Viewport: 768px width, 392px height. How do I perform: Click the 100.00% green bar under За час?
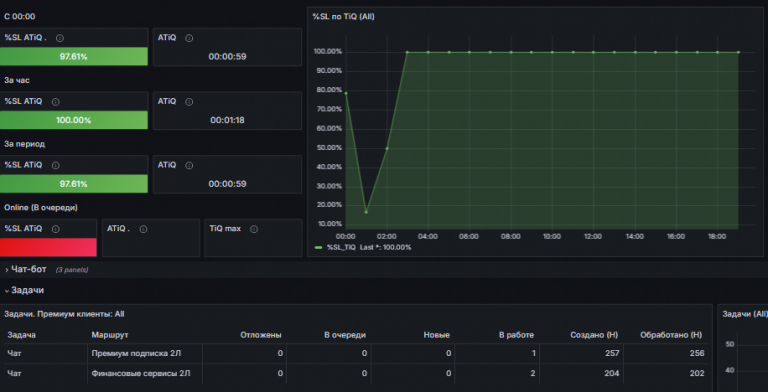[x=73, y=120]
